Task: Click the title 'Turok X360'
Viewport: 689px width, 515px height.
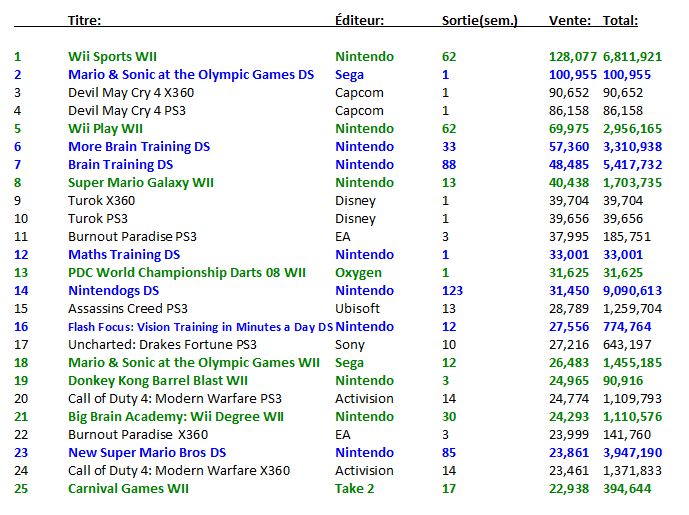Action: 101,201
